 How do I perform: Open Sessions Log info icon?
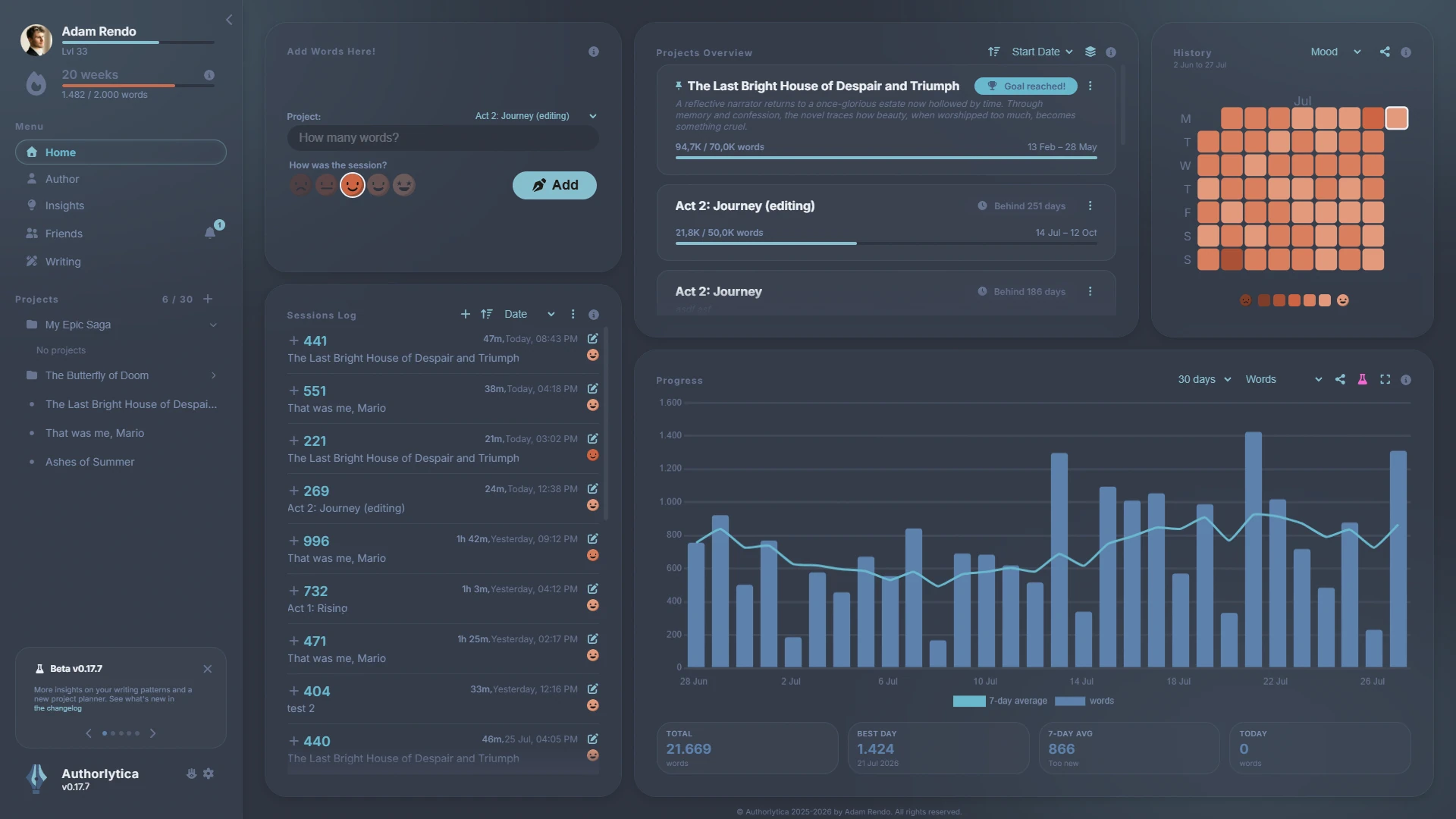594,315
